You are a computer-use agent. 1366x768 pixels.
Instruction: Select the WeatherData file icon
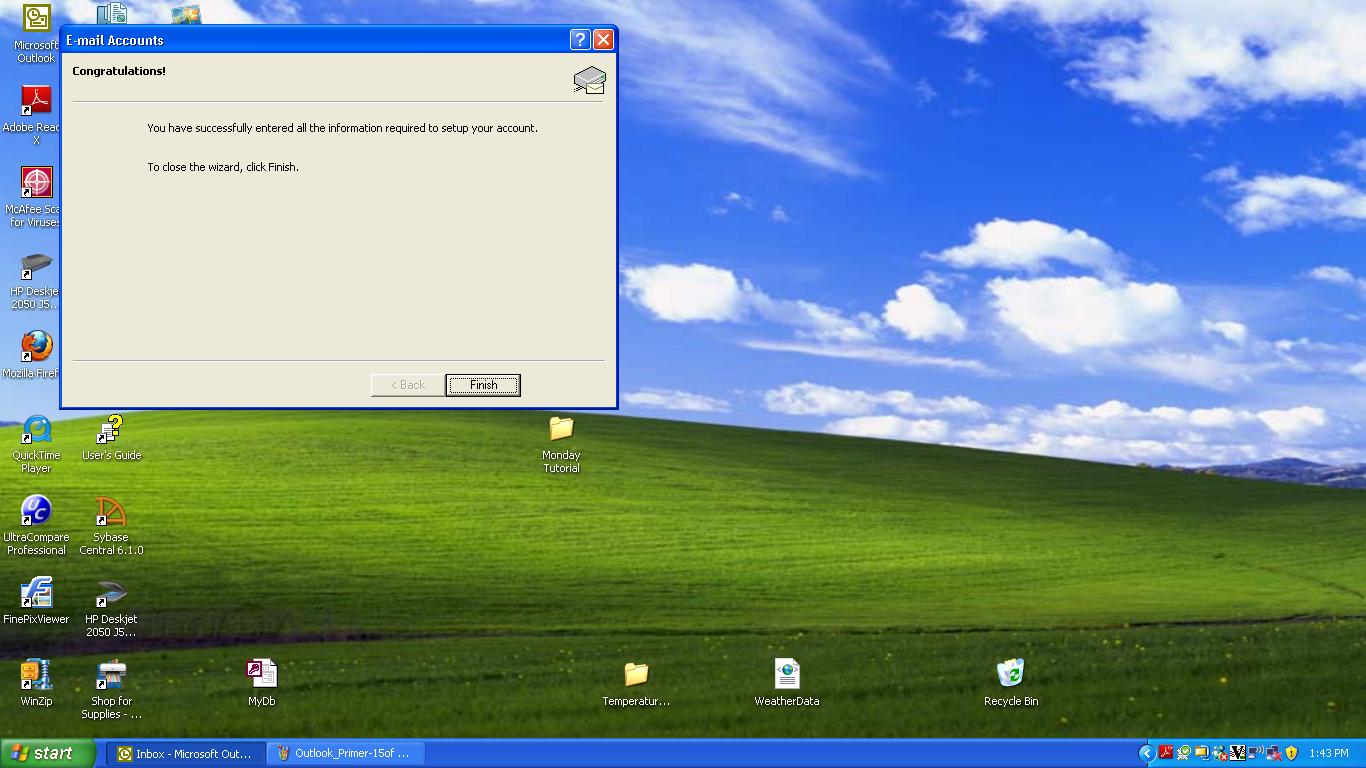tap(787, 676)
